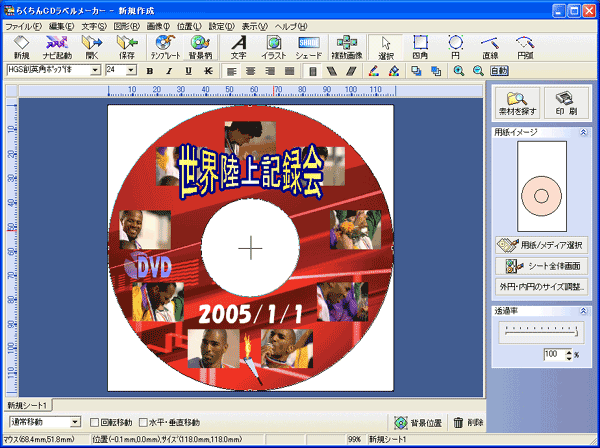Open the 位置 menu
The image size is (600, 448).
click(x=189, y=26)
